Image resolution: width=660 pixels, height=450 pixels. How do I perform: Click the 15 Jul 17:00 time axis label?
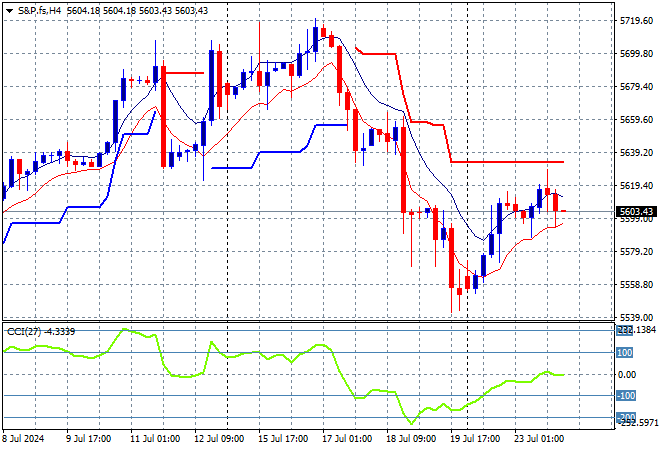click(283, 439)
